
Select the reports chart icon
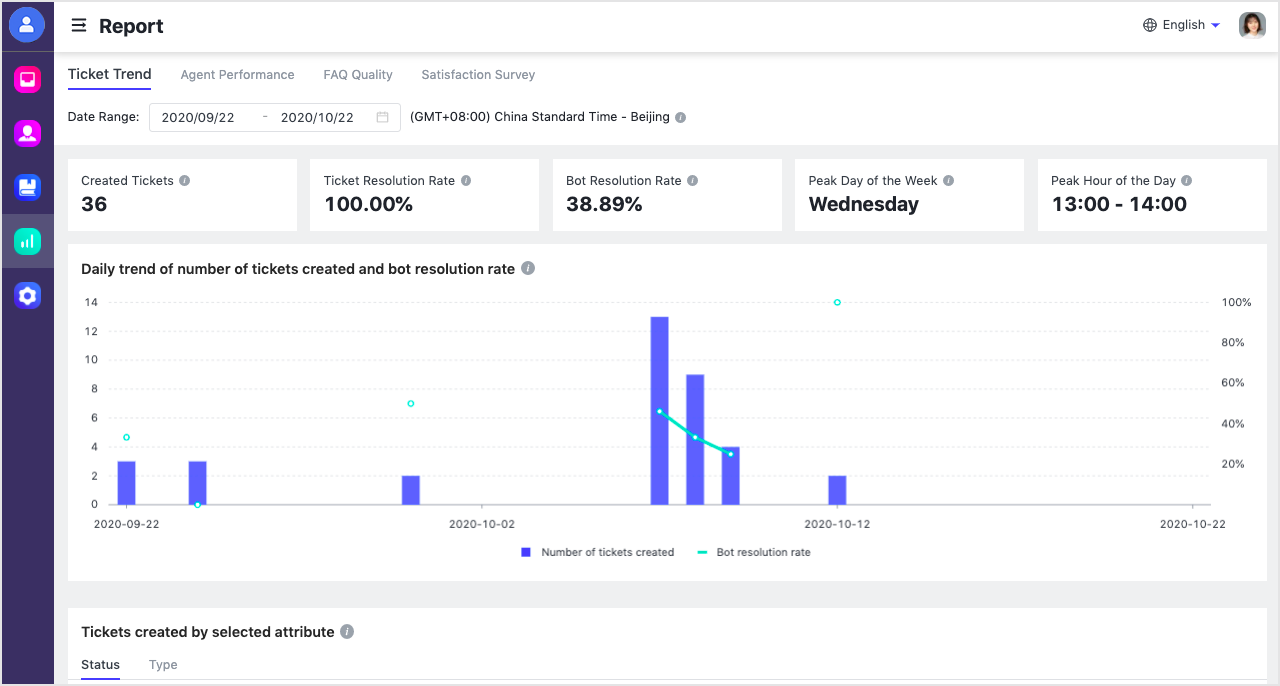tap(27, 240)
